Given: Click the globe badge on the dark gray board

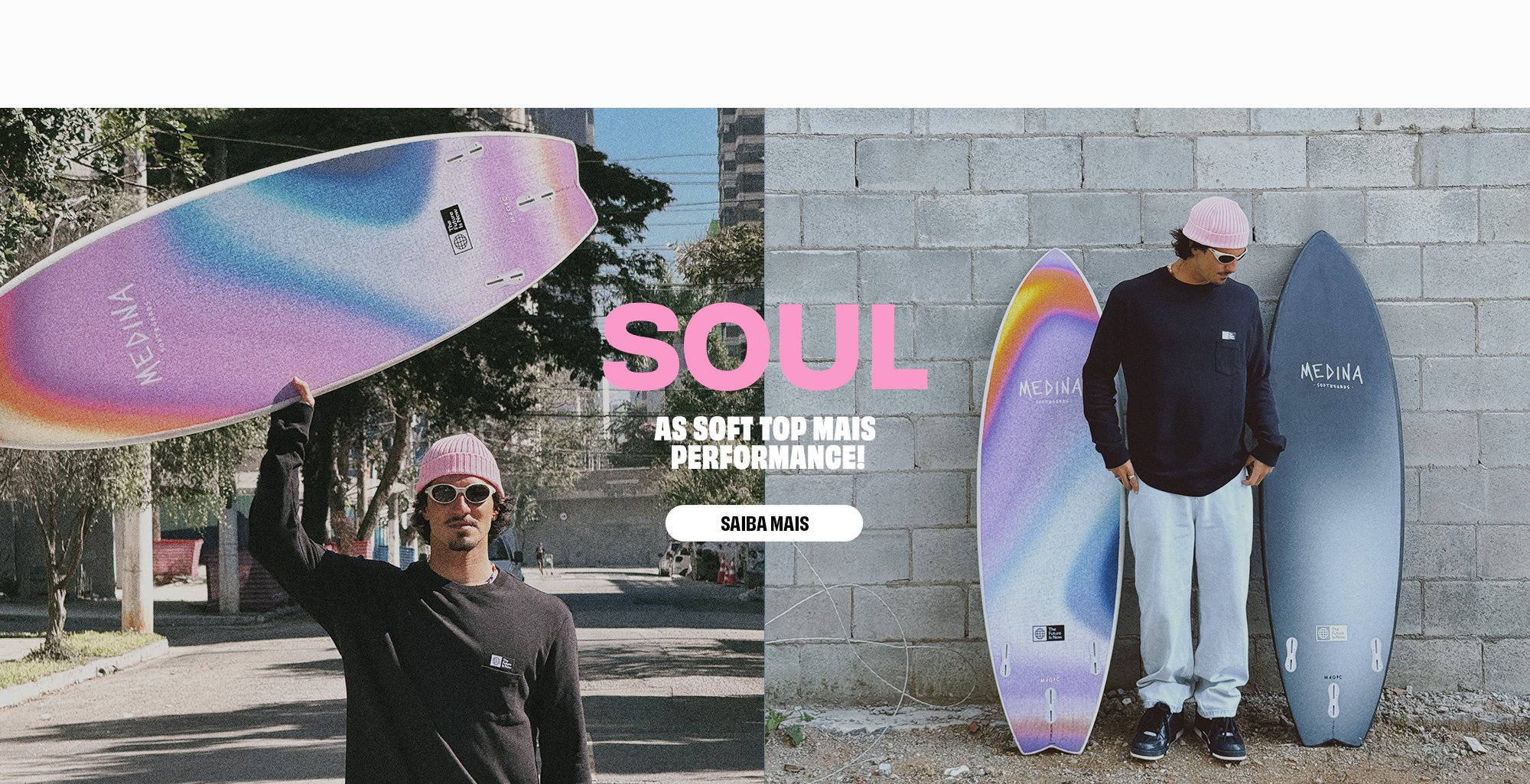Looking at the screenshot, I should [1331, 633].
